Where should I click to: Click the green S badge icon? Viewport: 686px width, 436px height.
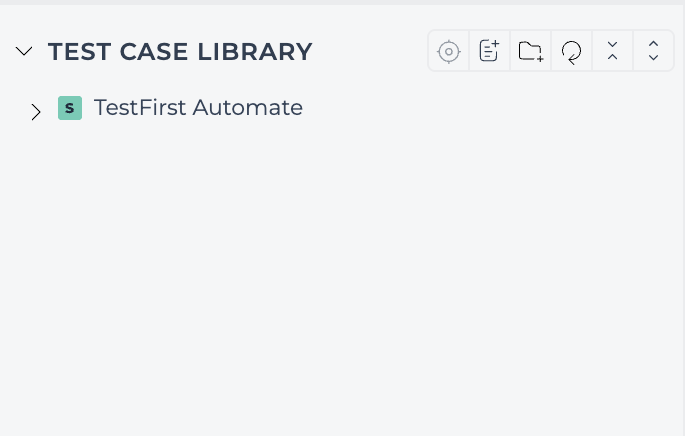[x=70, y=108]
